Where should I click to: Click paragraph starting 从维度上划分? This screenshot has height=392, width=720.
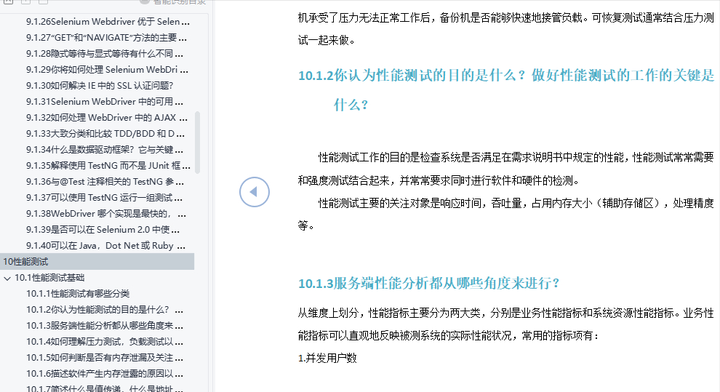506,325
